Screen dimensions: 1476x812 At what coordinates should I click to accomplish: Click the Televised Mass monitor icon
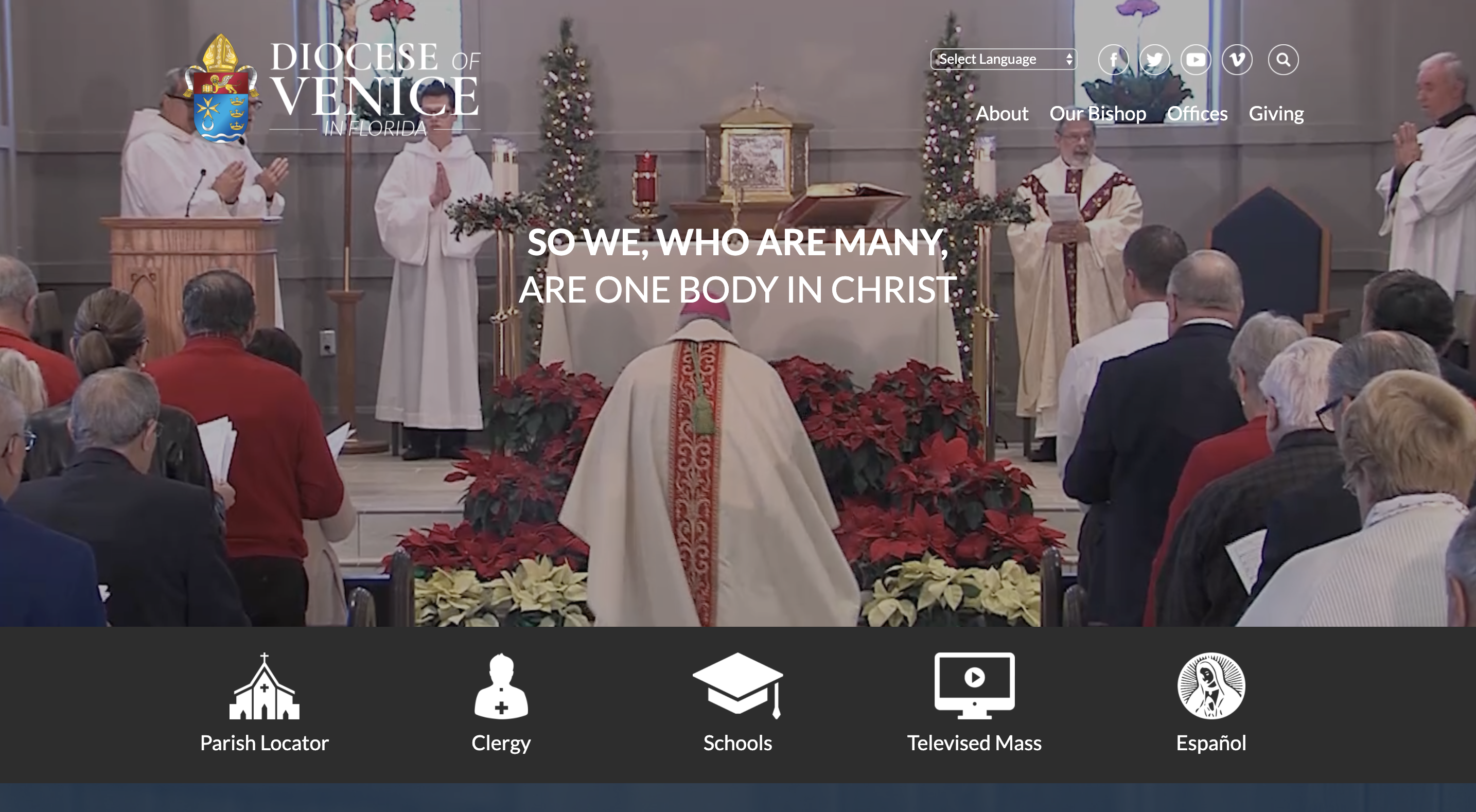point(974,685)
